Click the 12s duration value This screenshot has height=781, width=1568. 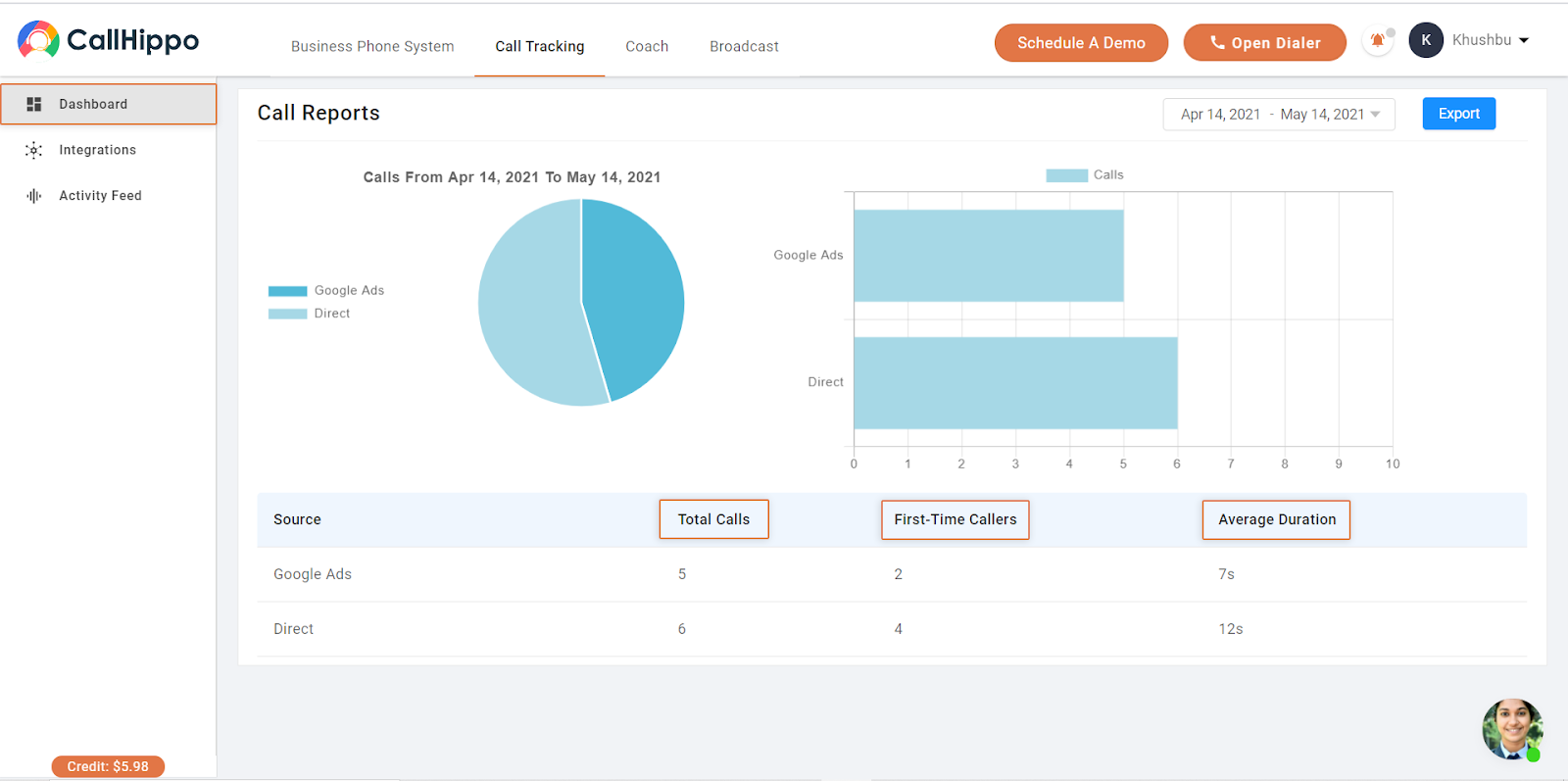click(1231, 629)
